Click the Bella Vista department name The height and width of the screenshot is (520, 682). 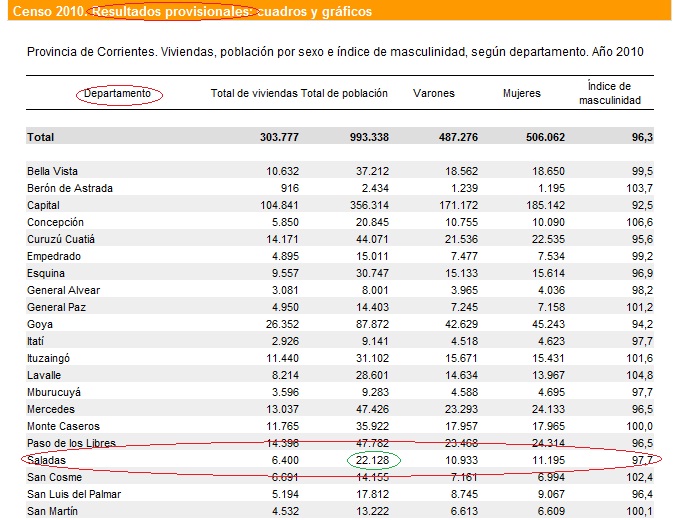(53, 171)
